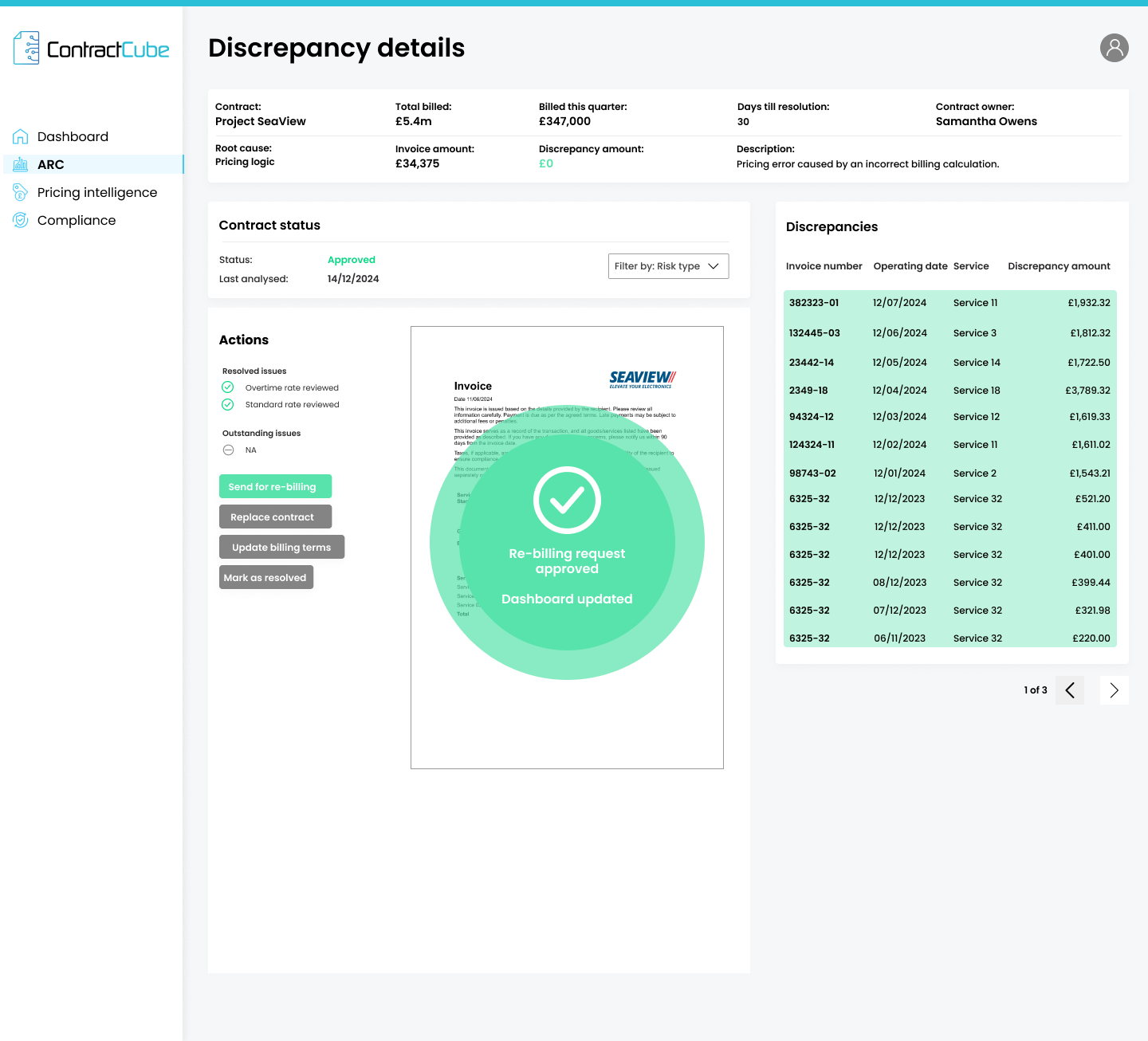Viewport: 1148px width, 1041px height.
Task: Click Service column header
Action: (971, 266)
